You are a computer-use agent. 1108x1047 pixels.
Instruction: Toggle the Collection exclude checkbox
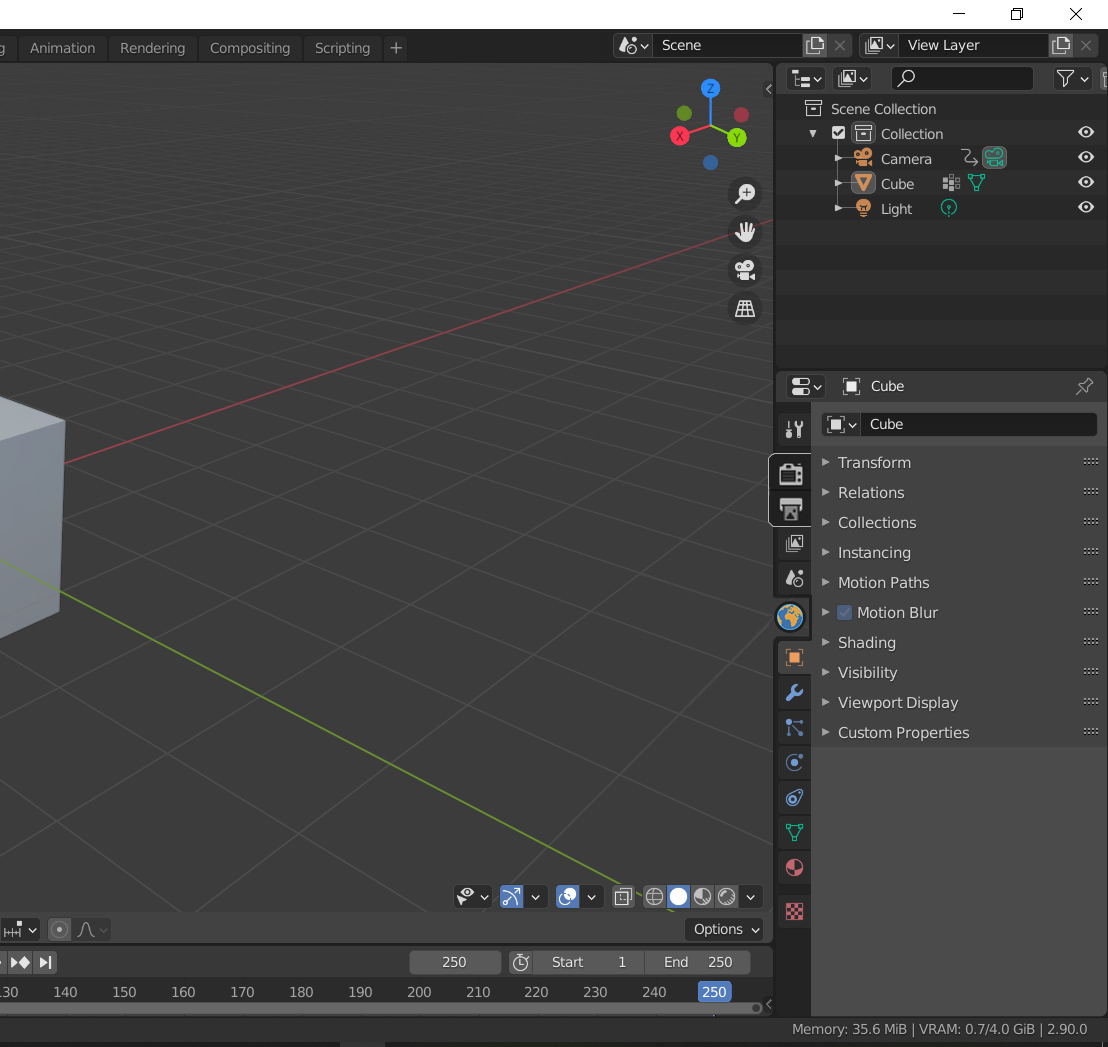coord(838,133)
